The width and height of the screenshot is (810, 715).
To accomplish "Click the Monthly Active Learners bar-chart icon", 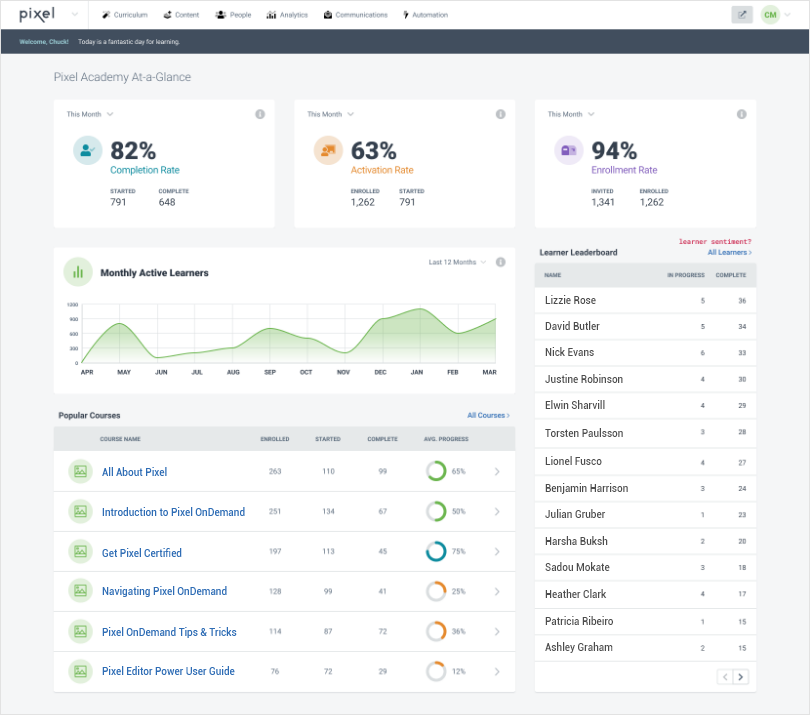I will pos(78,272).
